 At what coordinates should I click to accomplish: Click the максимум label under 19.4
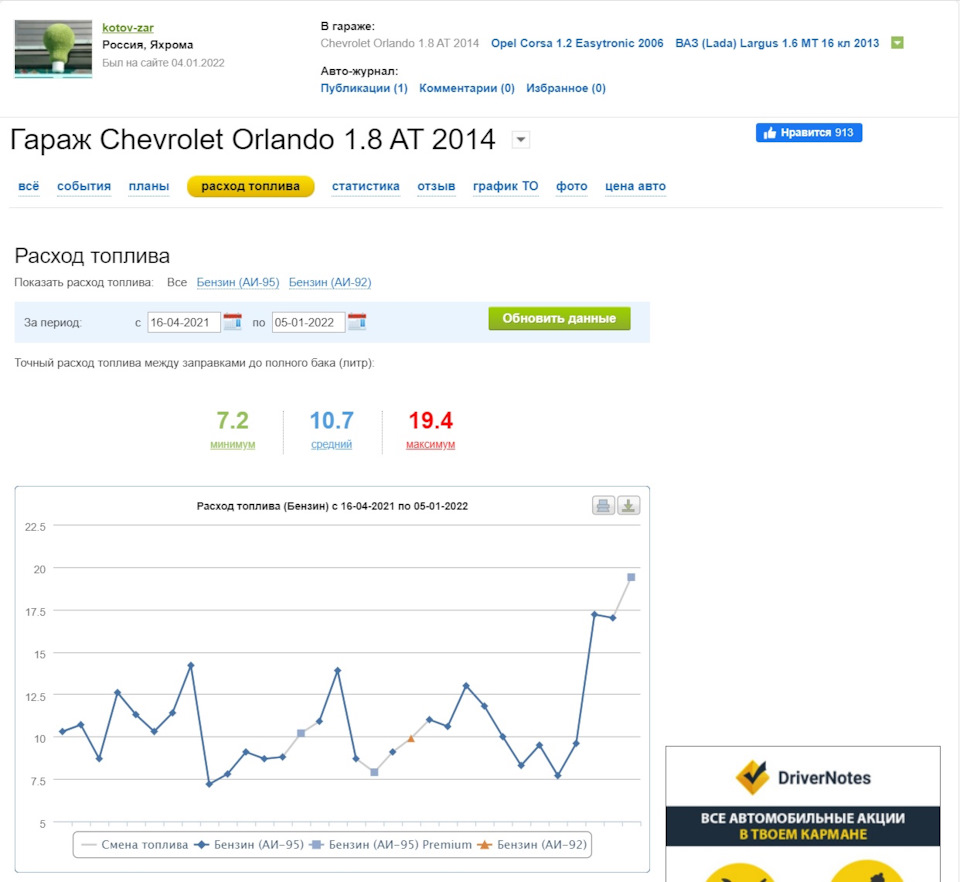coord(430,444)
